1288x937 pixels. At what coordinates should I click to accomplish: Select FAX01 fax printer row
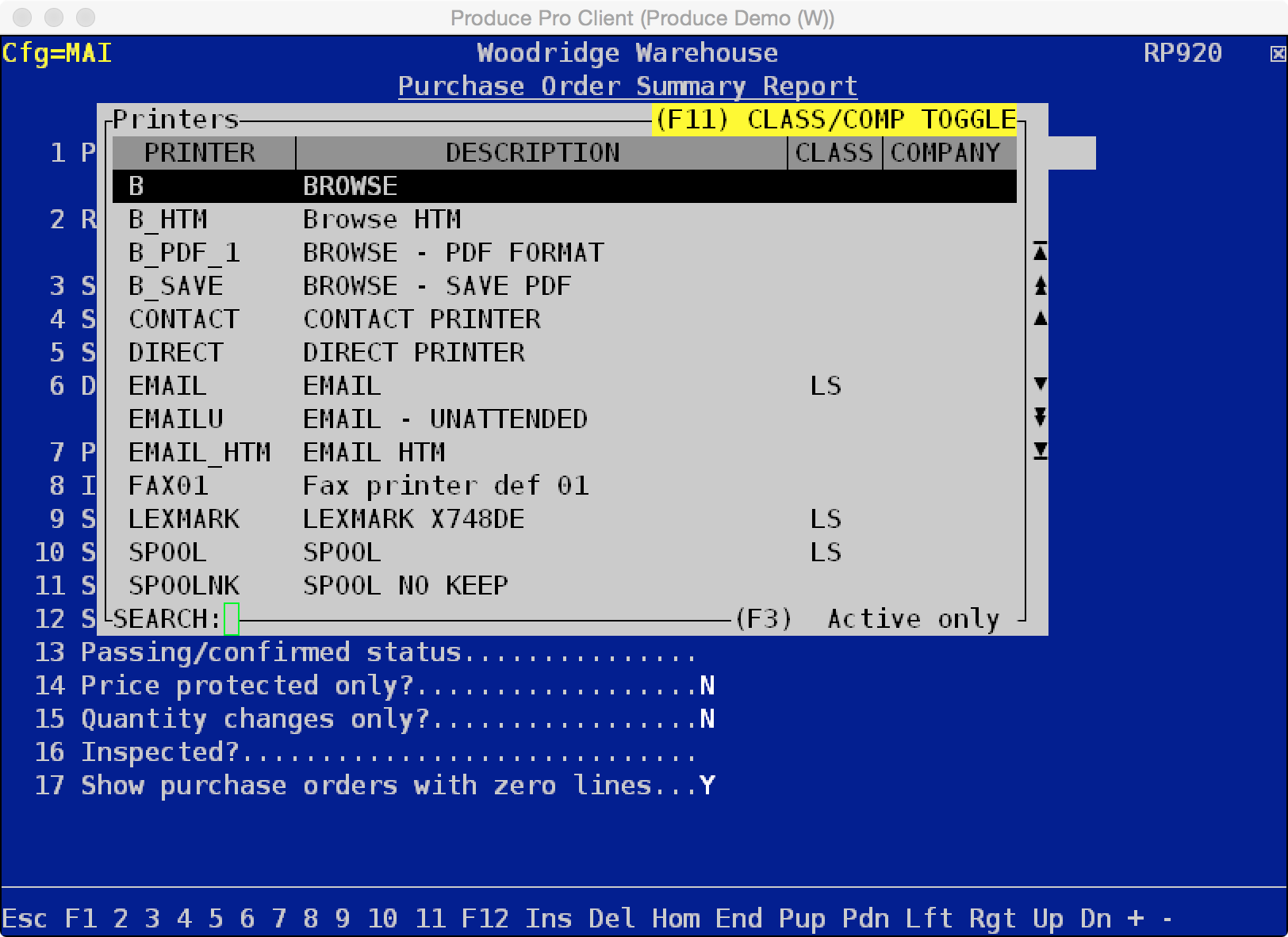(565, 486)
